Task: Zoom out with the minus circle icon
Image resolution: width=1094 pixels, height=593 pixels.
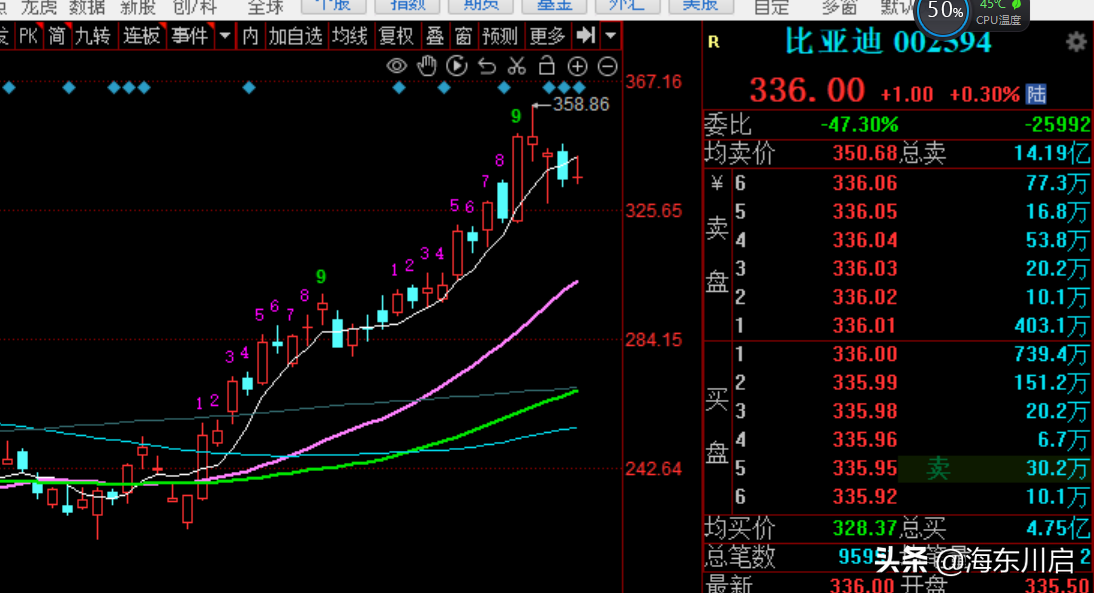Action: 608,66
